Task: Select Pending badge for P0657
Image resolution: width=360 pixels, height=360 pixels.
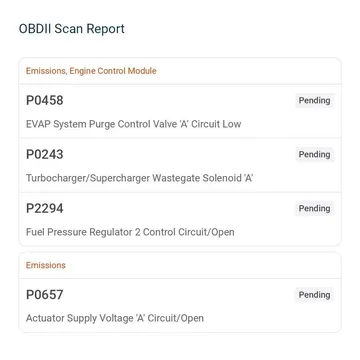Action: coord(314,295)
